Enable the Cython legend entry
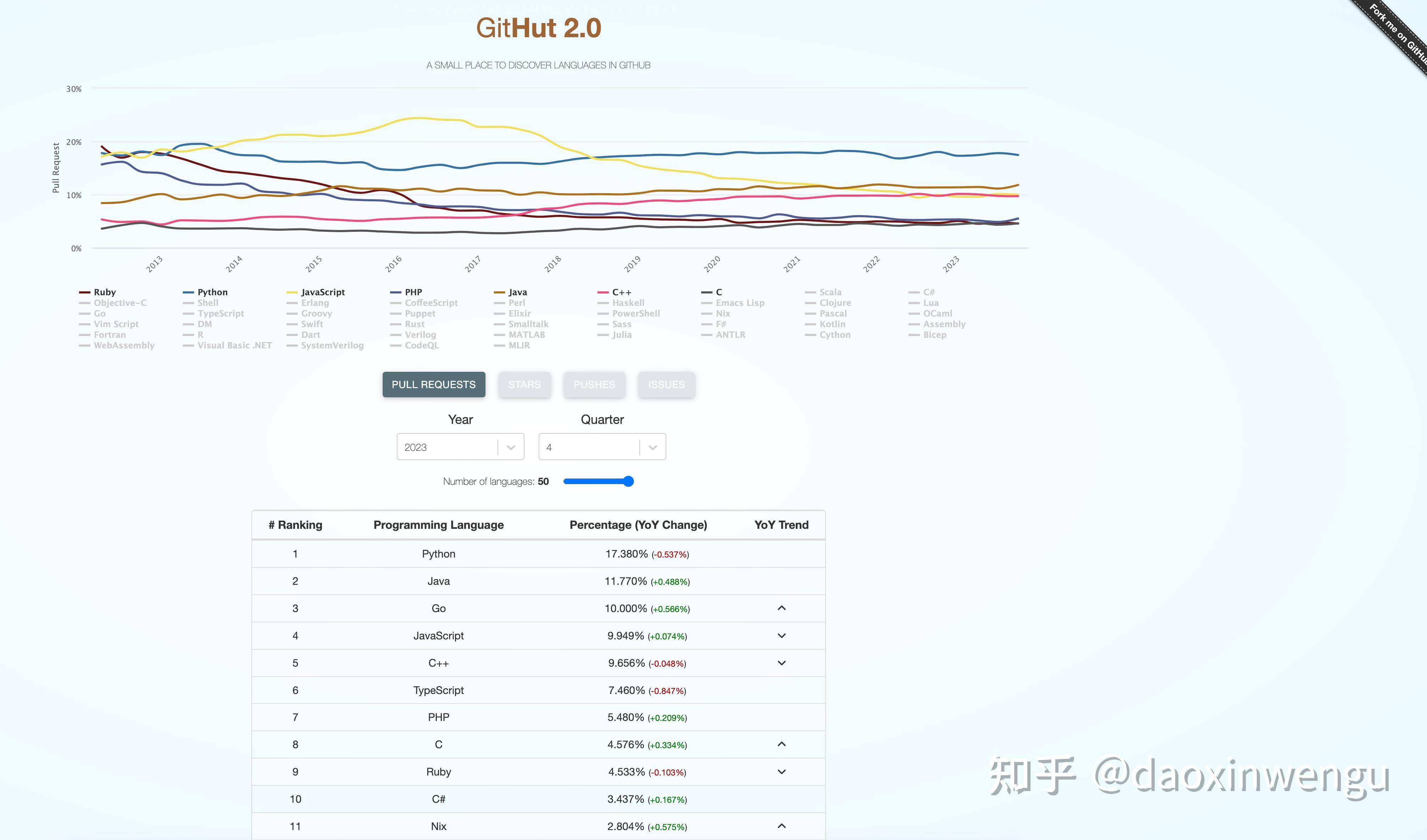 pyautogui.click(x=827, y=335)
